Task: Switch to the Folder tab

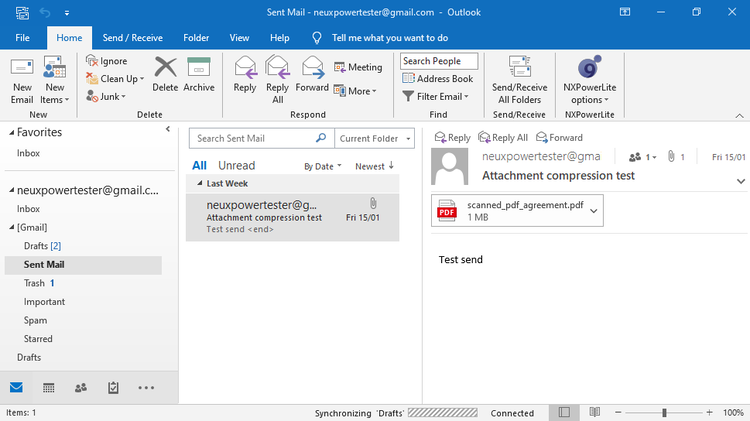Action: 196,38
